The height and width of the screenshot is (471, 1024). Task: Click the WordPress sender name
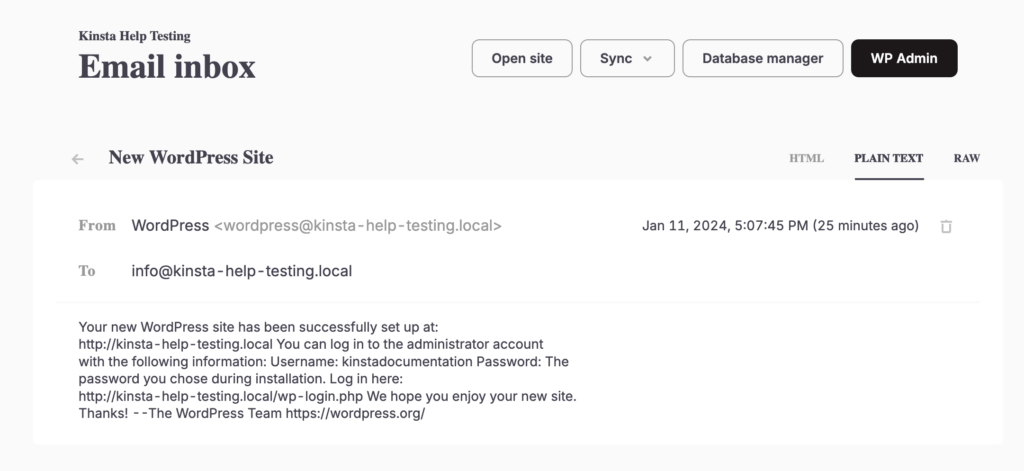tap(170, 226)
